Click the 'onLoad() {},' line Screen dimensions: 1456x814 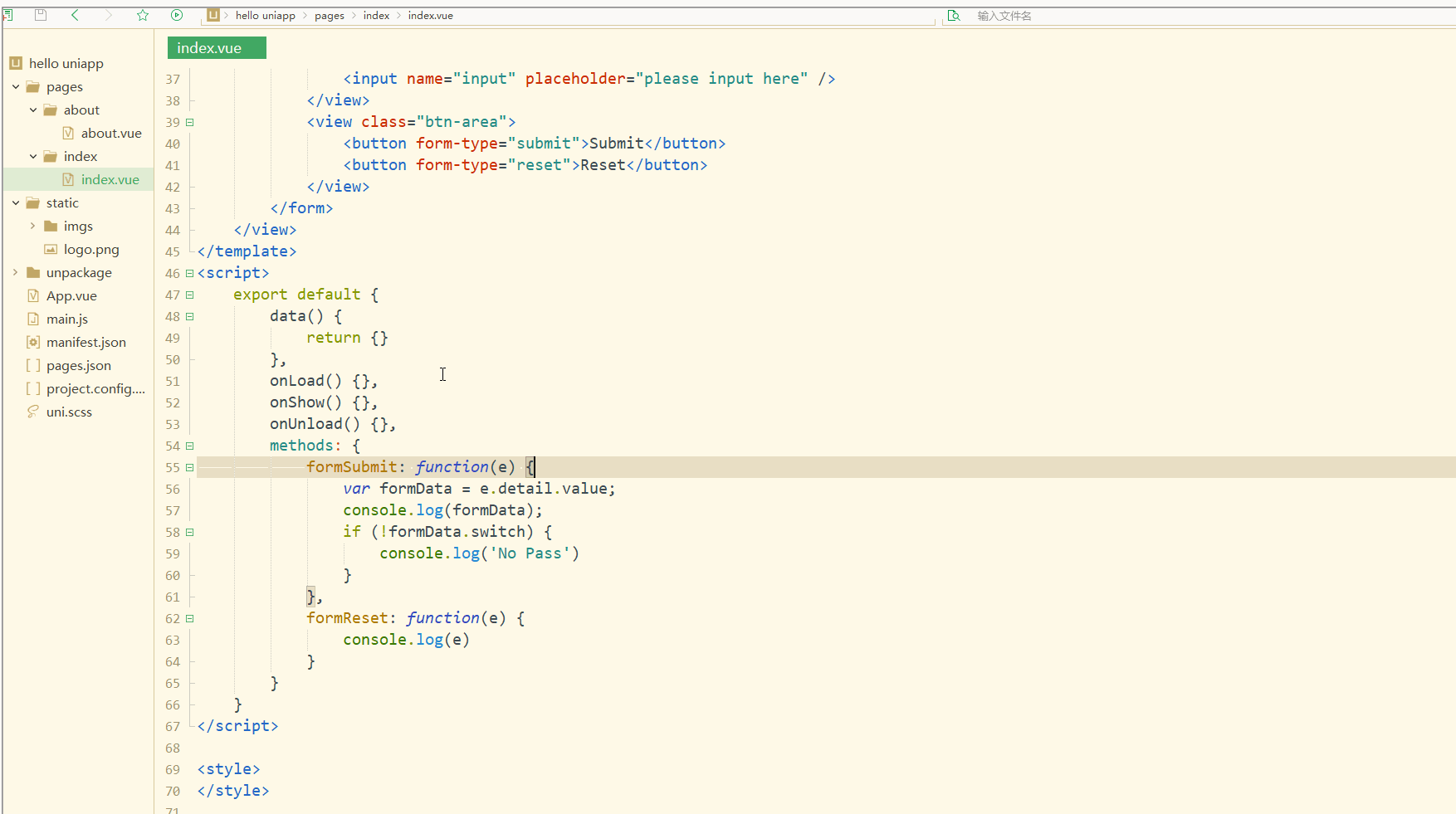[324, 381]
